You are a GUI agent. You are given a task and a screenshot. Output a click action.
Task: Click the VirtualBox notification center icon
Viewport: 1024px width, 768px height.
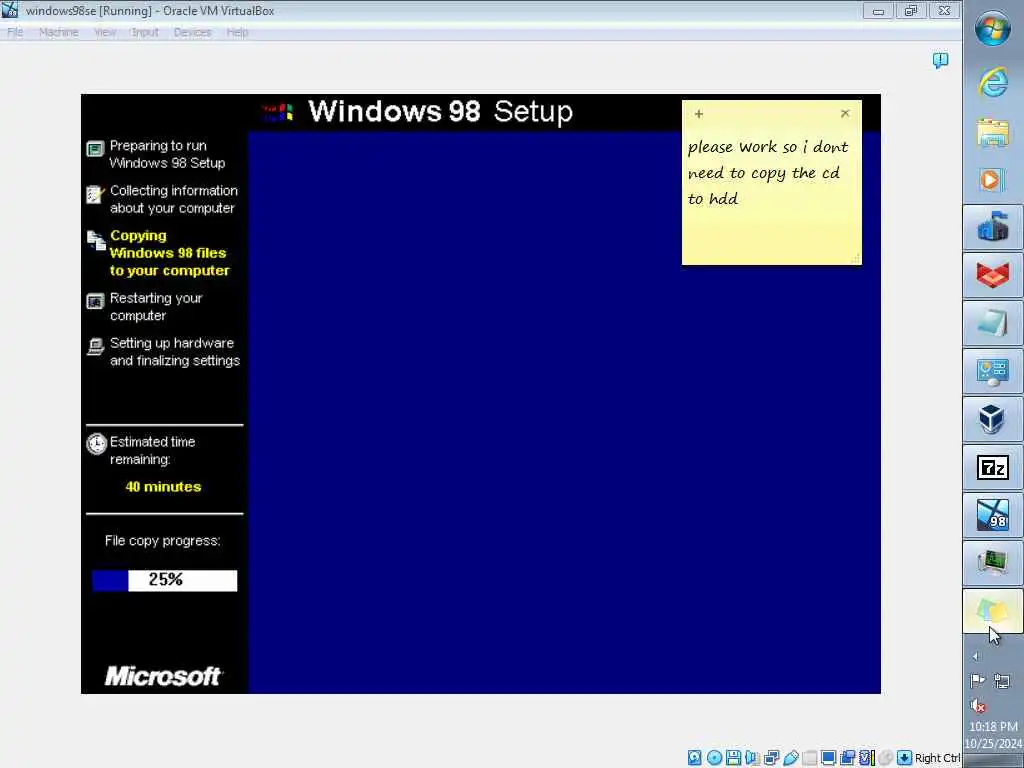click(940, 61)
